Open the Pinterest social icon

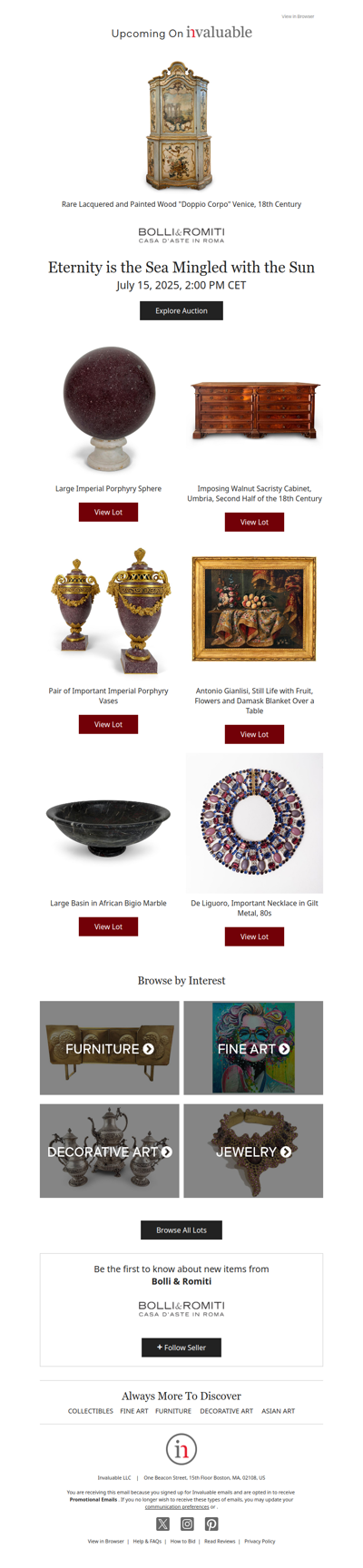211,1524
